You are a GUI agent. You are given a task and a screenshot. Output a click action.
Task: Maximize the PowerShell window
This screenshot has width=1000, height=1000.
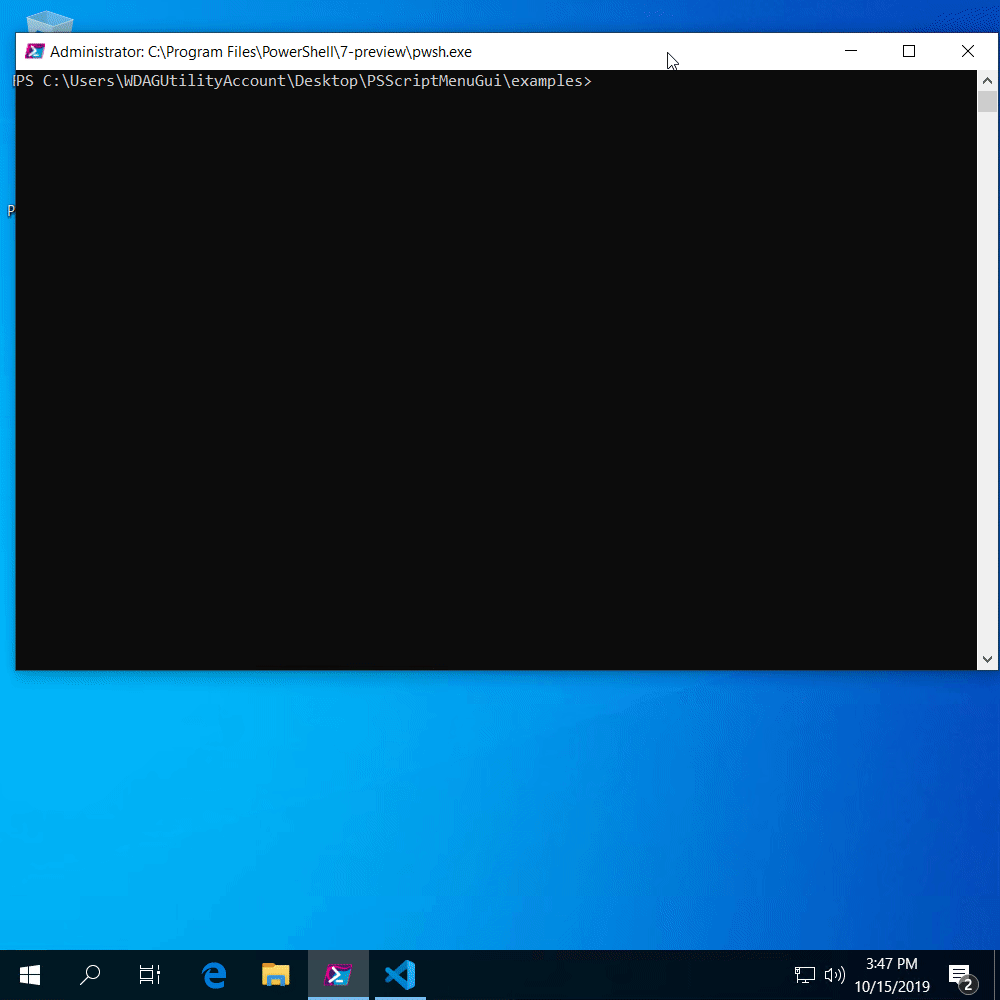point(909,51)
